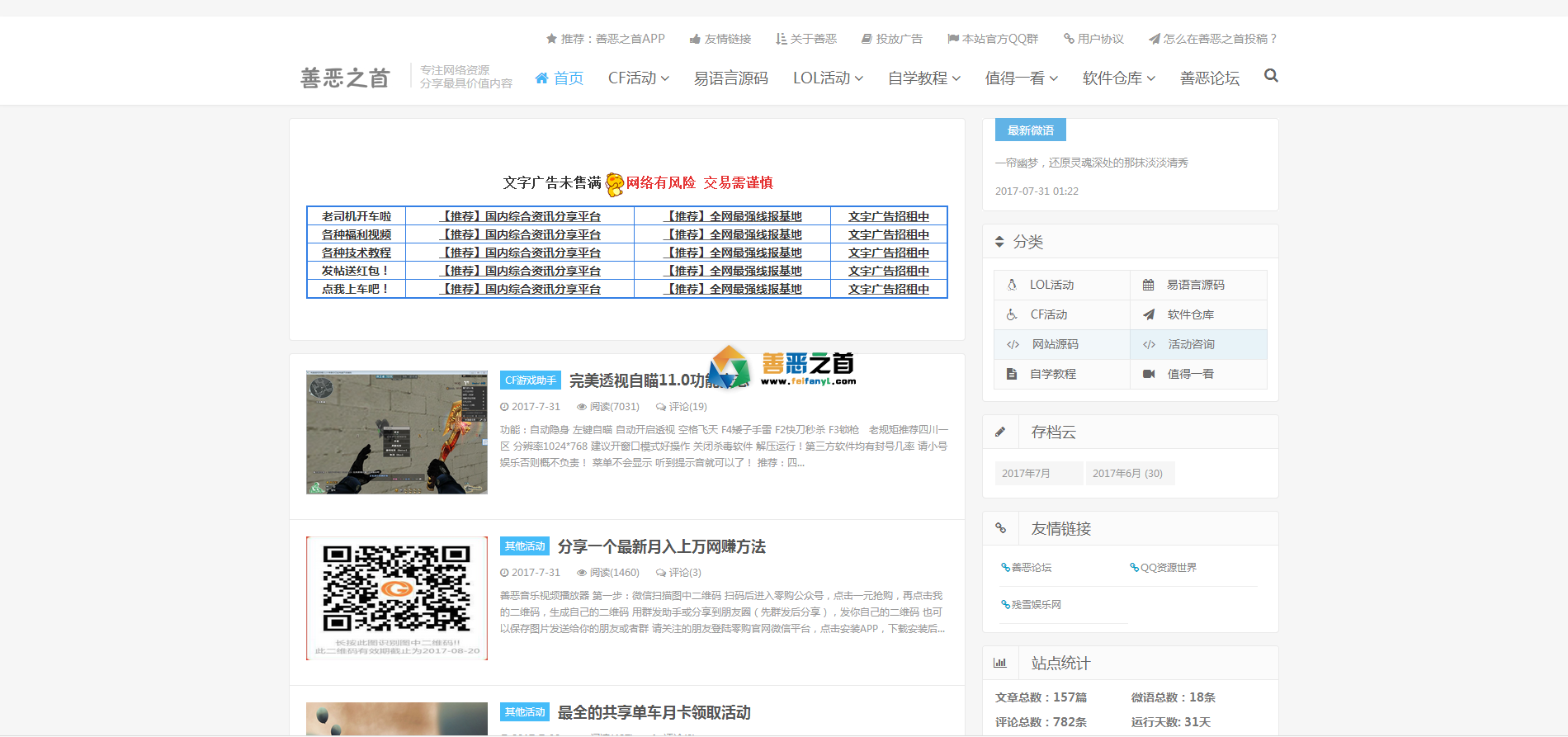
Task: Click the 最新微语 tab label
Action: pos(1030,130)
